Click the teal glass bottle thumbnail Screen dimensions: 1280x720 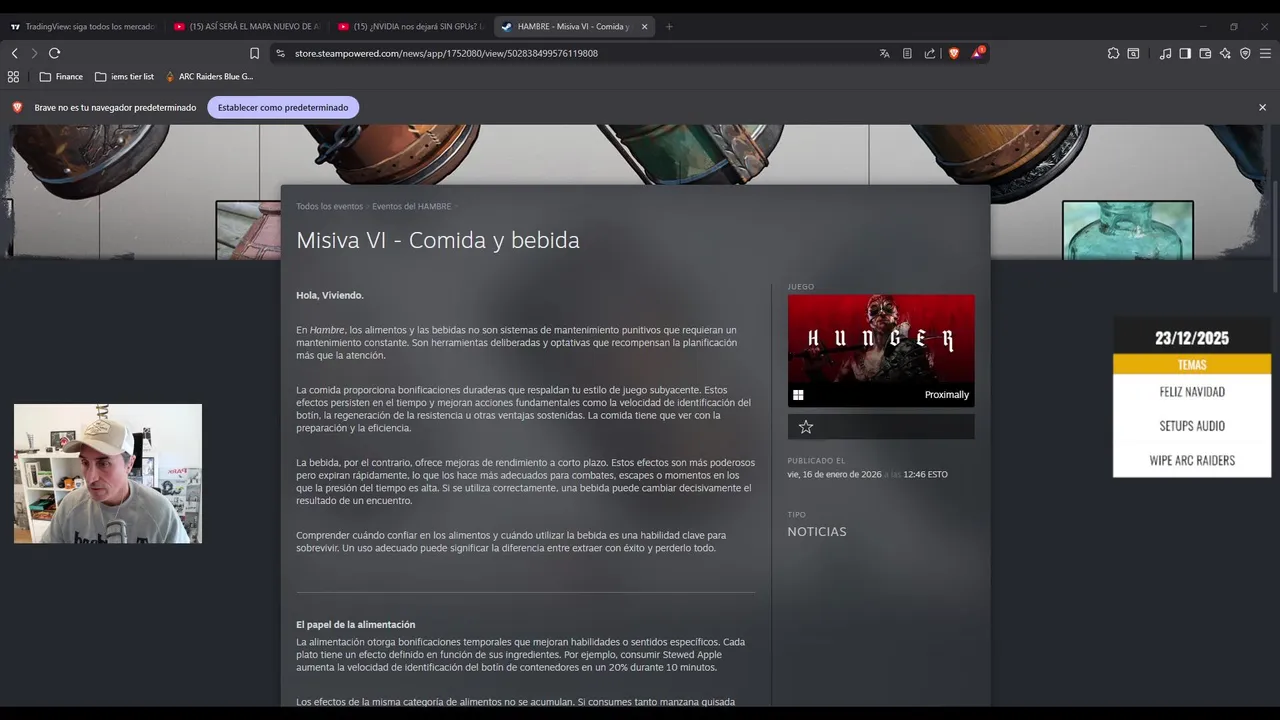pyautogui.click(x=1128, y=230)
